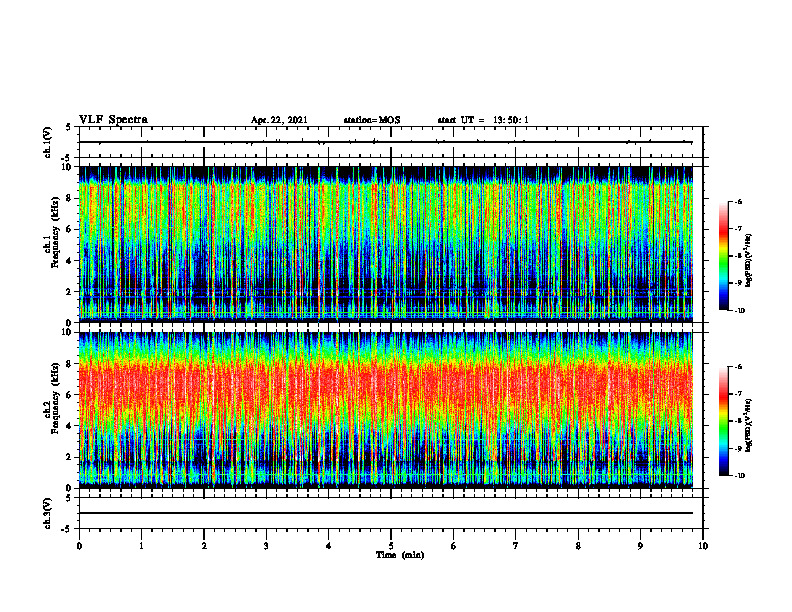Click the ch.3 voltage flat trace line
The width and height of the screenshot is (792, 612).
385,513
